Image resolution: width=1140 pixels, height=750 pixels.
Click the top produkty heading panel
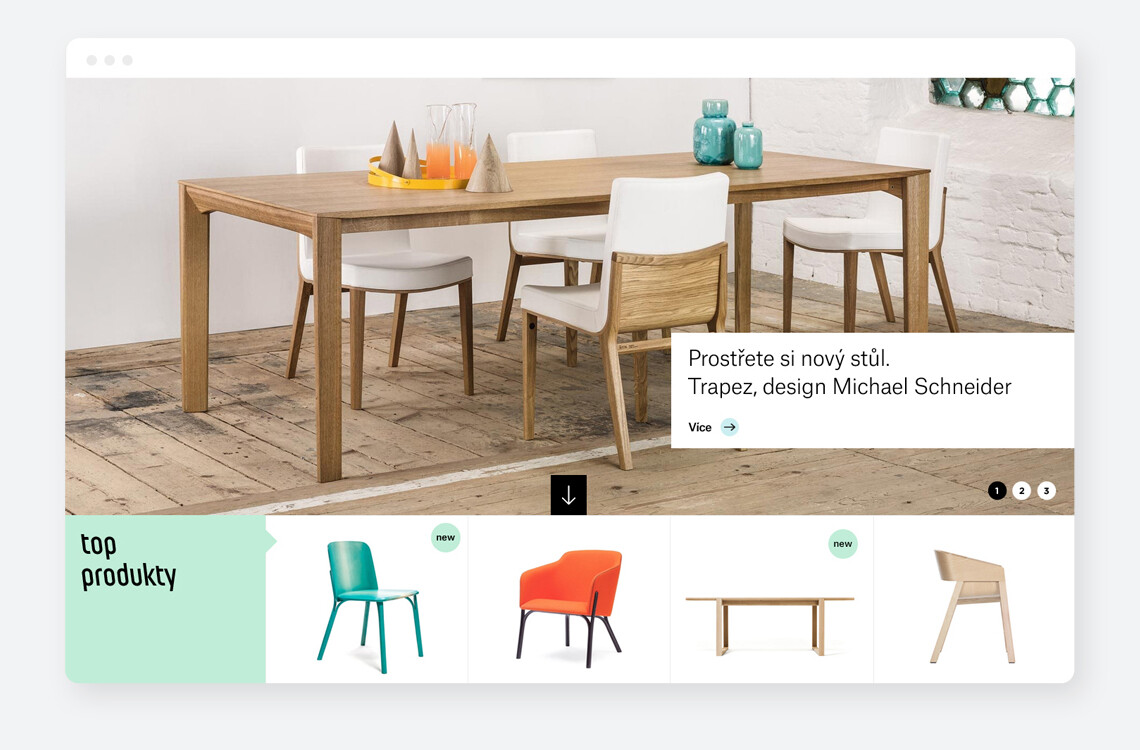(x=166, y=600)
